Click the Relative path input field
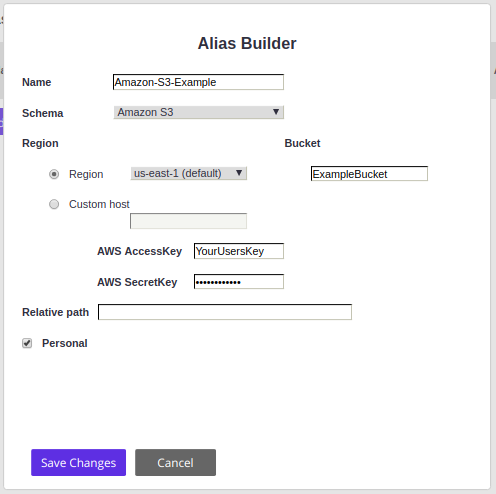 [225, 312]
